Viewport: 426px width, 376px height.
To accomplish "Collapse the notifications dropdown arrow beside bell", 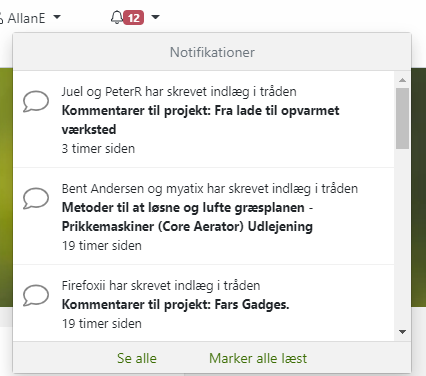I will coord(155,17).
